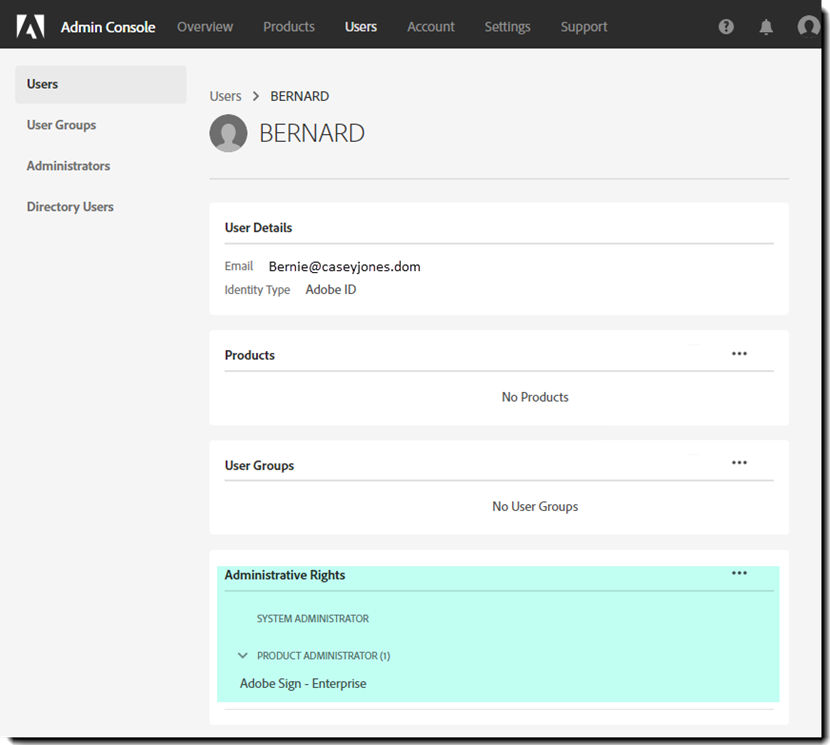Click the Admin Console title
The height and width of the screenshot is (745, 830).
tap(108, 27)
